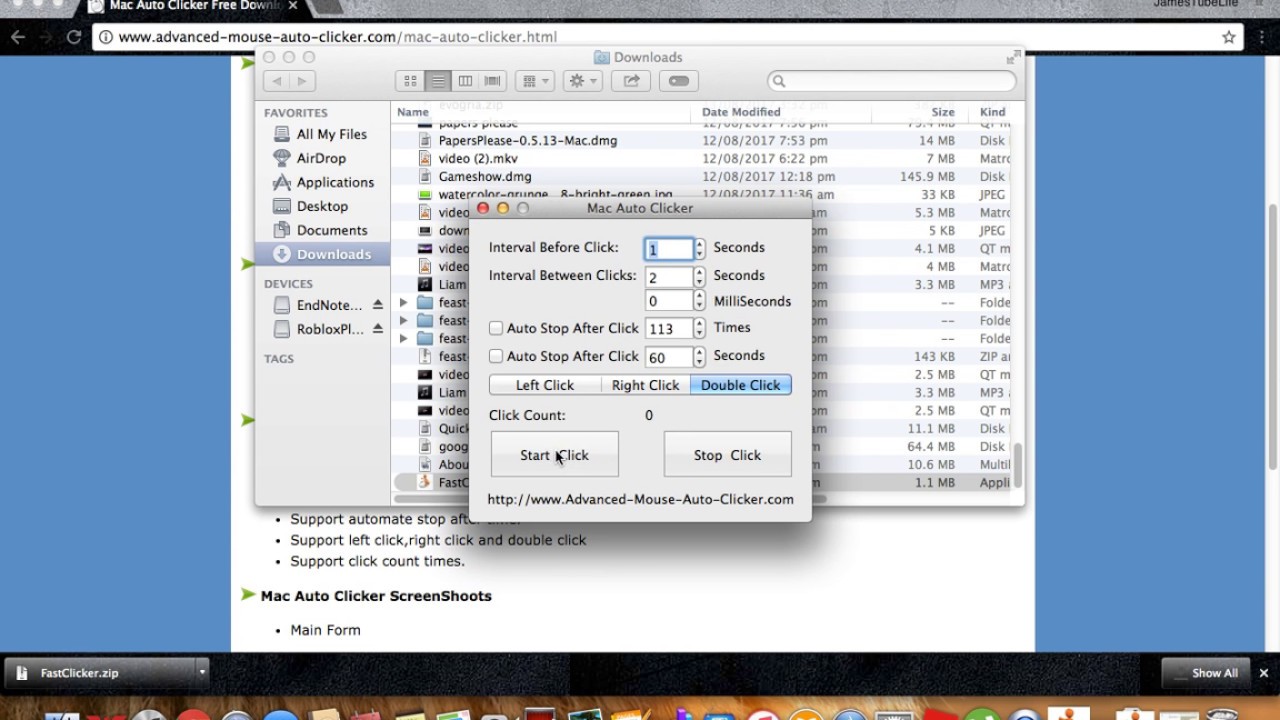Adjust auto stop Seconds stepper
Image resolution: width=1280 pixels, height=720 pixels.
(x=700, y=356)
